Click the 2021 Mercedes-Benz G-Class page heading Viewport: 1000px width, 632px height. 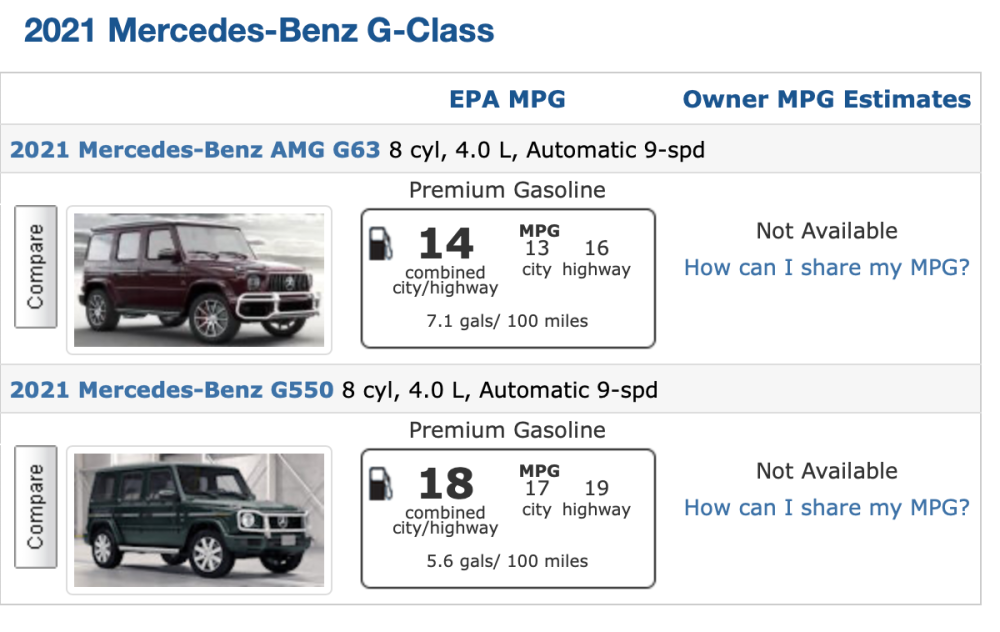pos(259,31)
